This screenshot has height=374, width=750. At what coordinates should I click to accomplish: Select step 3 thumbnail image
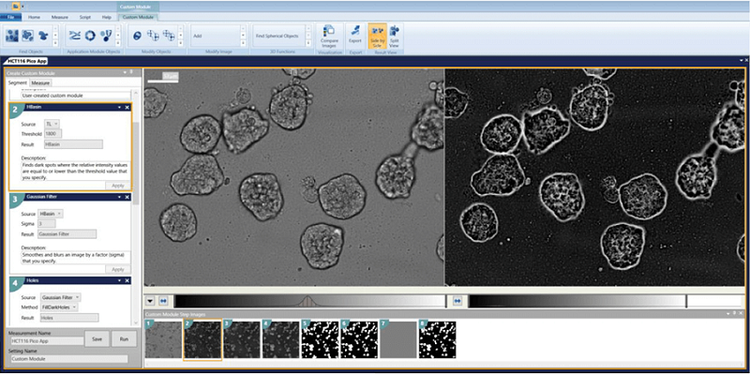(x=242, y=340)
